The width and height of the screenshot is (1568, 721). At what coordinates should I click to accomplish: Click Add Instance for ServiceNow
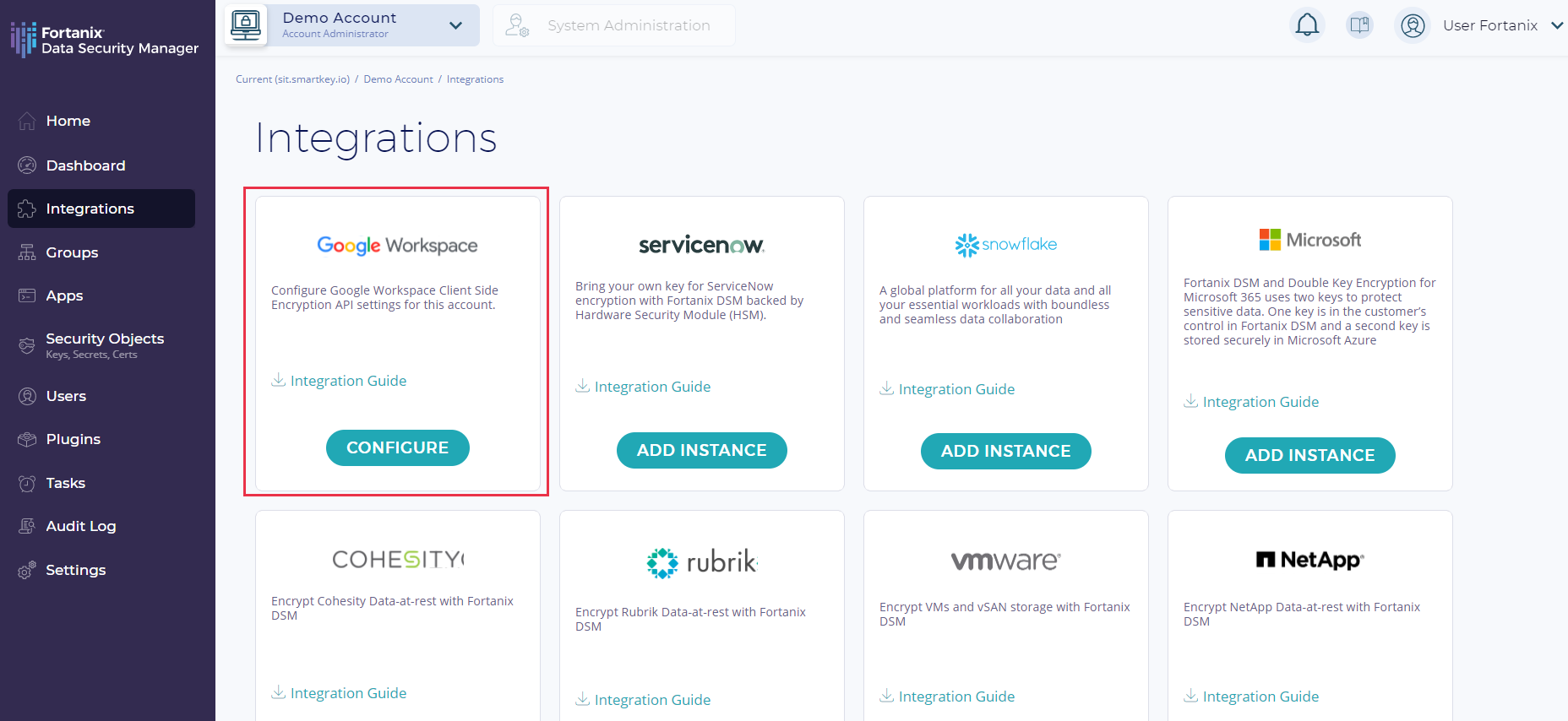[701, 450]
